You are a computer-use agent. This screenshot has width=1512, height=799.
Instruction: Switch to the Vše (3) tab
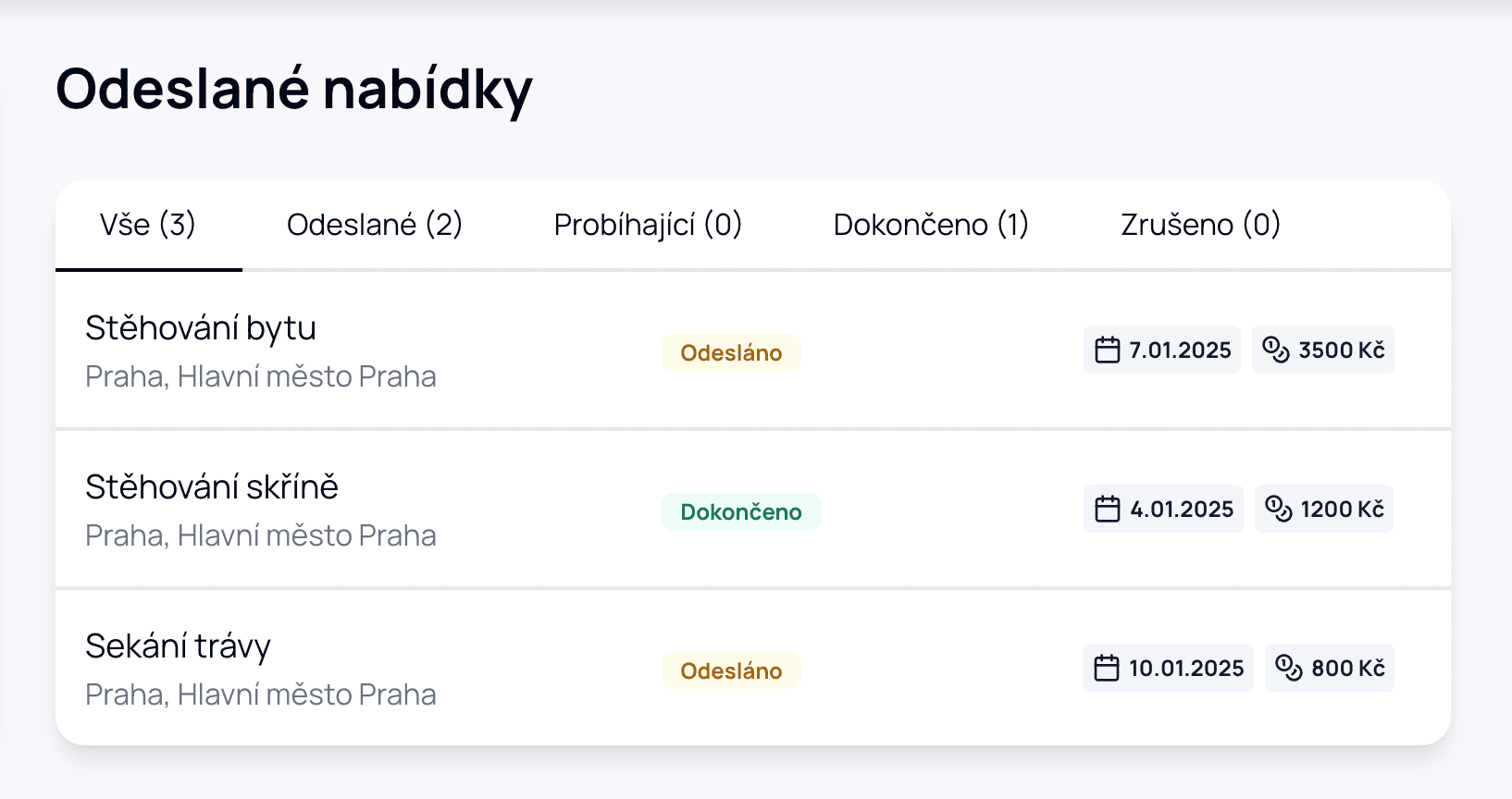point(148,225)
